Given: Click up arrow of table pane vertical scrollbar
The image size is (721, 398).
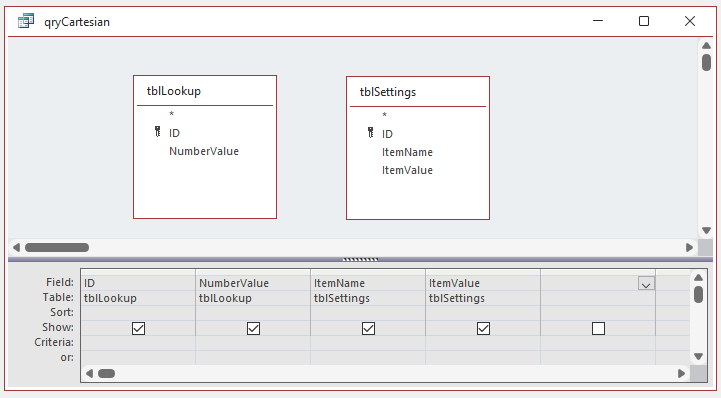Looking at the screenshot, I should (706, 45).
